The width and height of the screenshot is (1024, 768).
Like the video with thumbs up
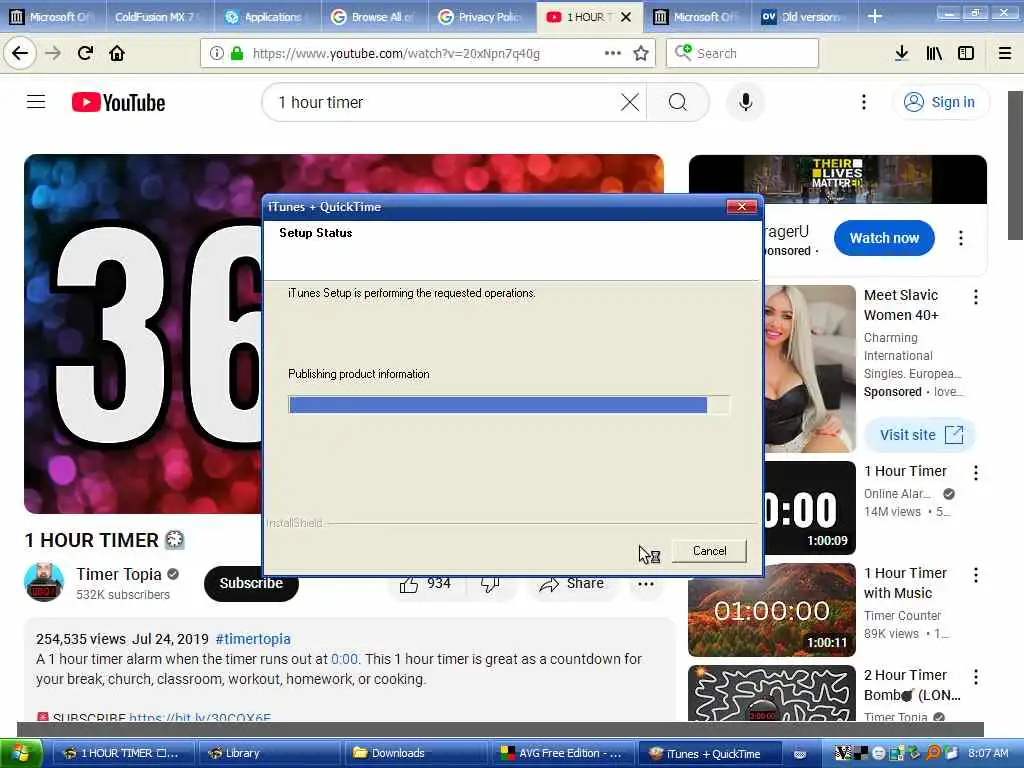pos(426,584)
